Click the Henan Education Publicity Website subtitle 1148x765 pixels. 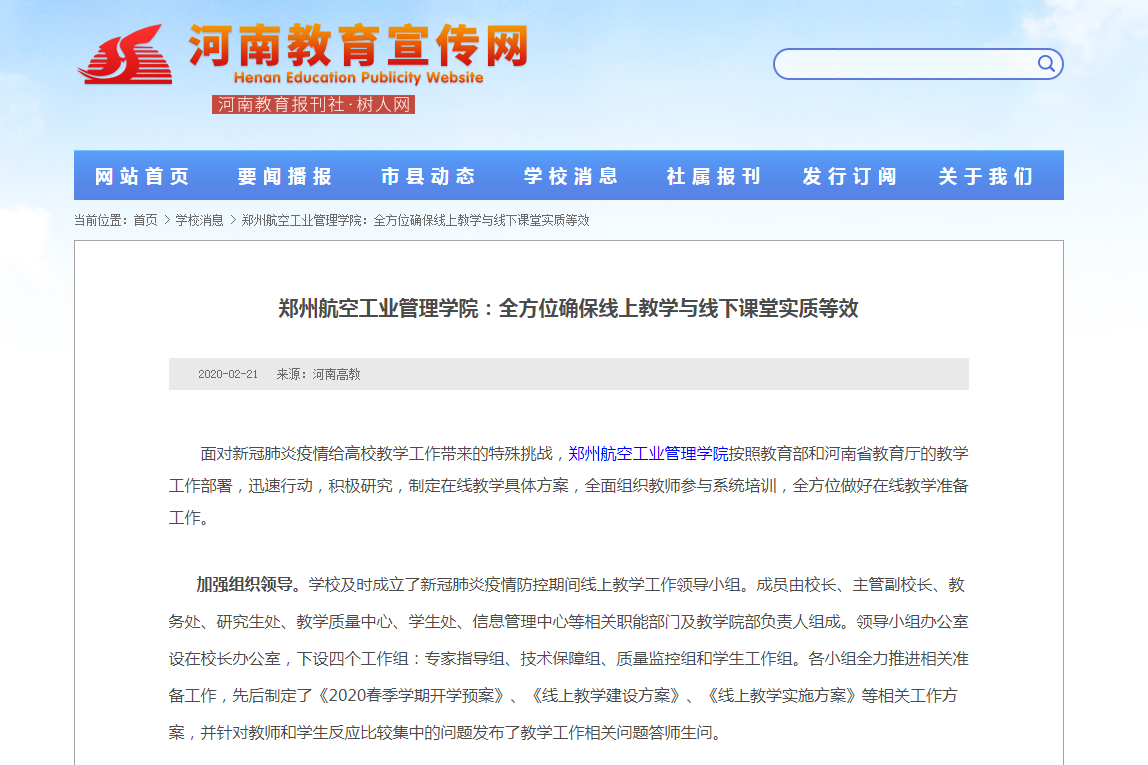coord(359,78)
